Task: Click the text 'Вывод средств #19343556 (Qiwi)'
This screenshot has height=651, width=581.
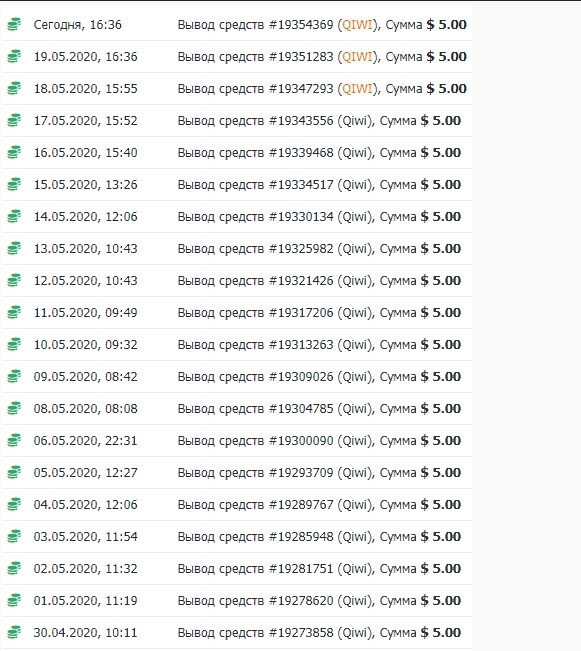Action: tap(275, 121)
